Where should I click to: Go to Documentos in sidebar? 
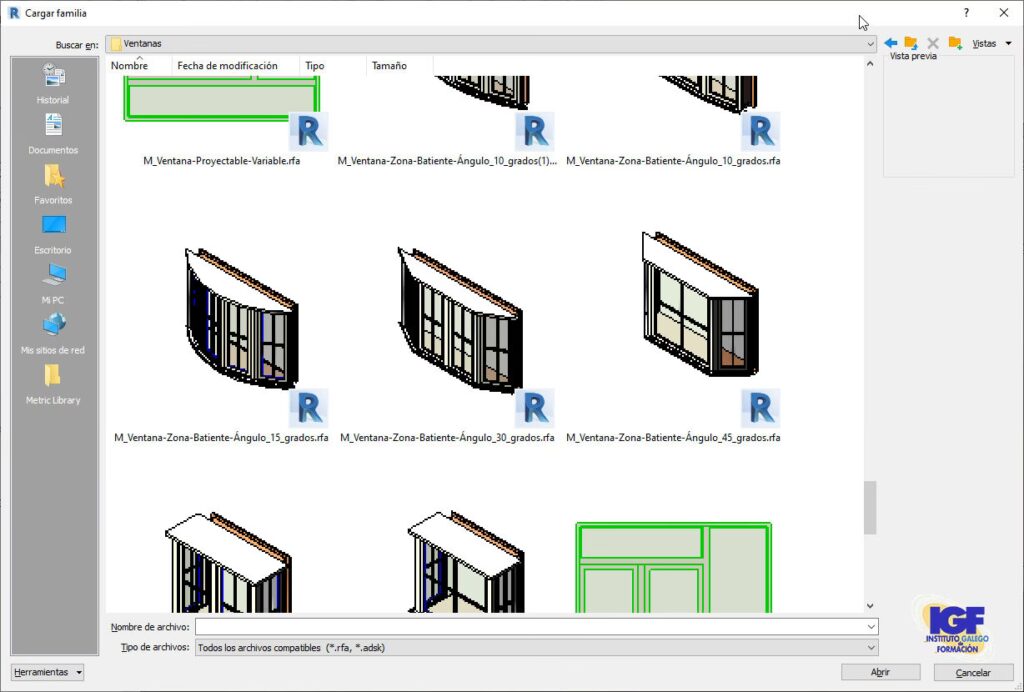(53, 133)
